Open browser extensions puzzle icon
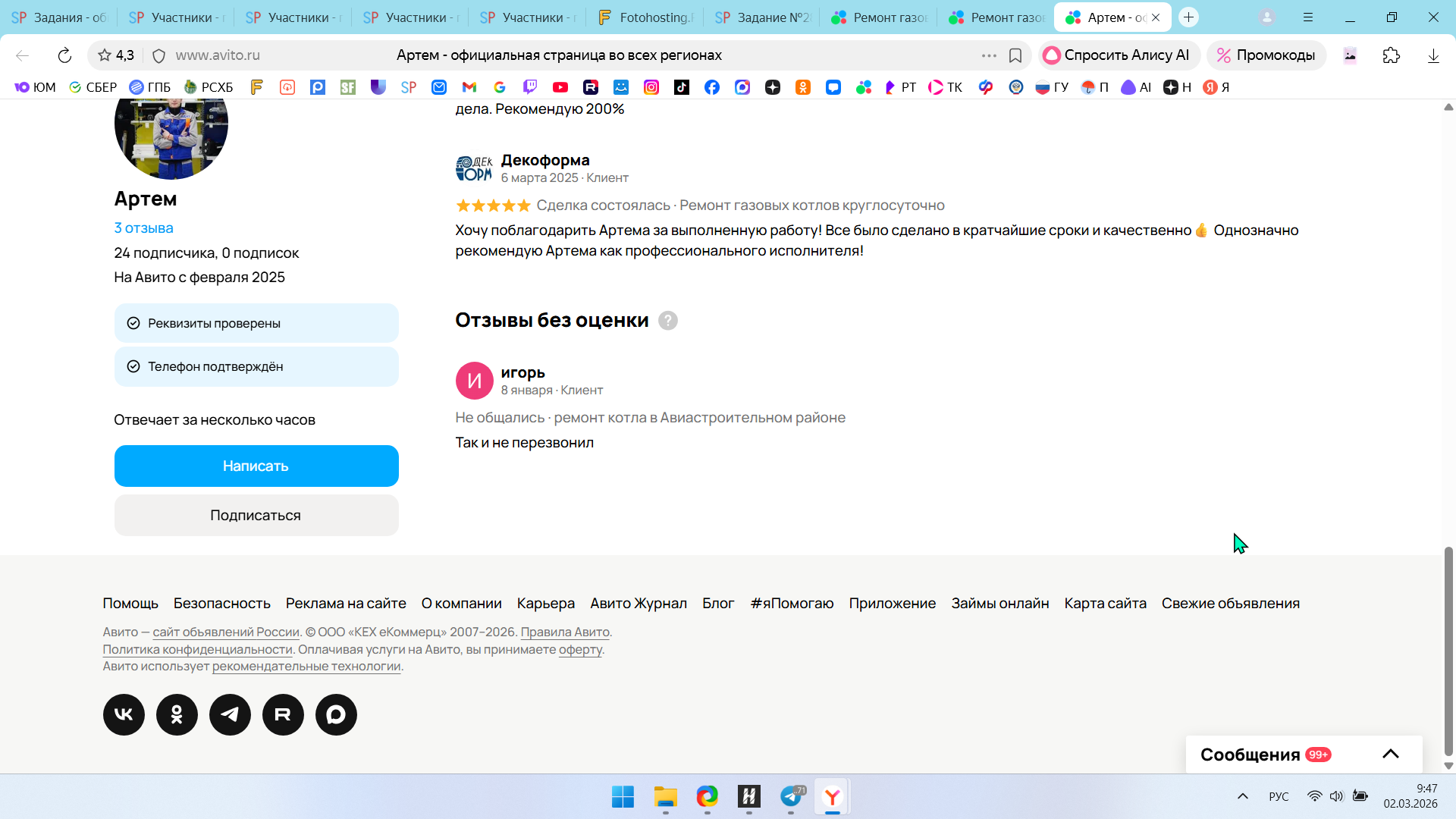The width and height of the screenshot is (1456, 819). [1391, 55]
